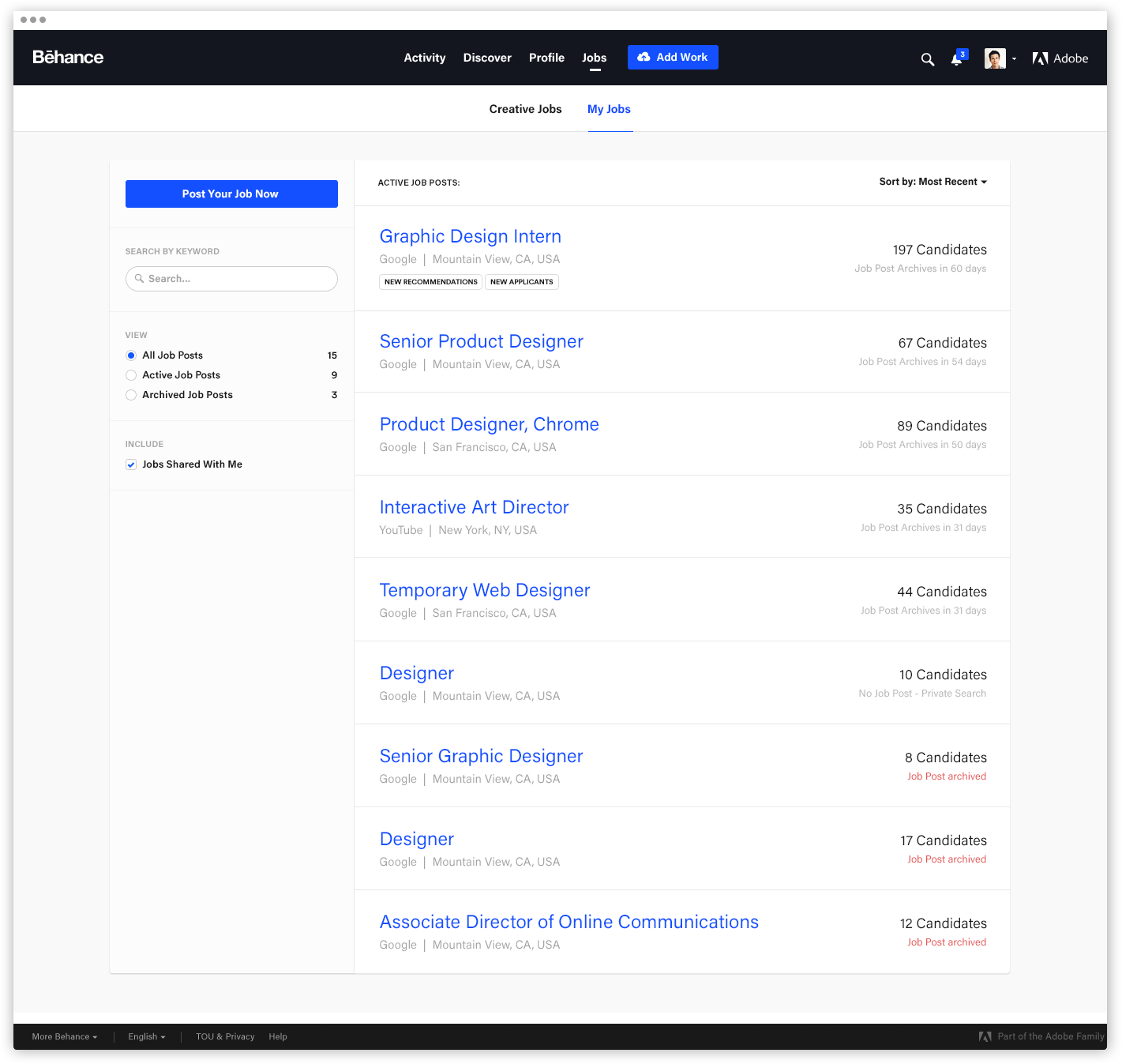The width and height of the screenshot is (1122, 1064).
Task: Click the 44 Candidates count
Action: pyautogui.click(x=942, y=592)
